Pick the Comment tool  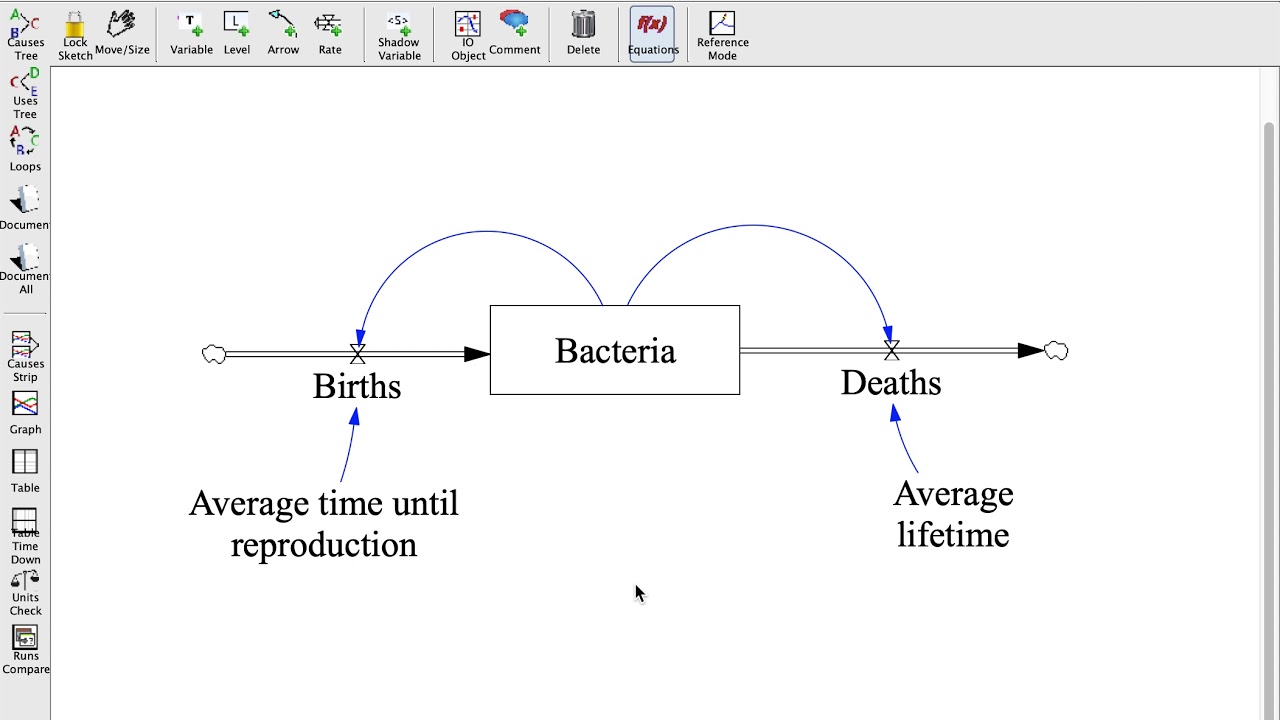click(x=515, y=33)
